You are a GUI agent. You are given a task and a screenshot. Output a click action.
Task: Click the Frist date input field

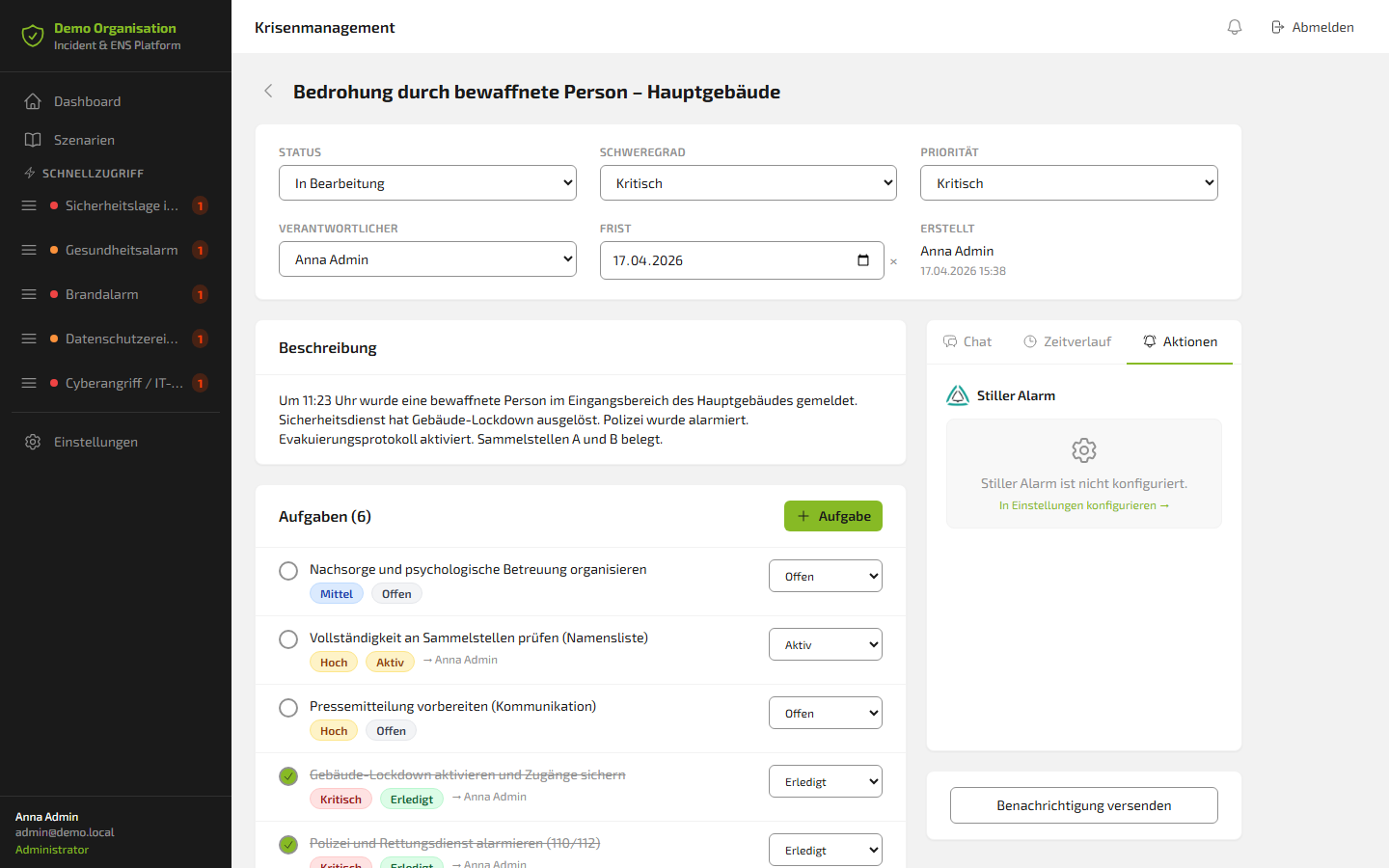click(x=742, y=260)
